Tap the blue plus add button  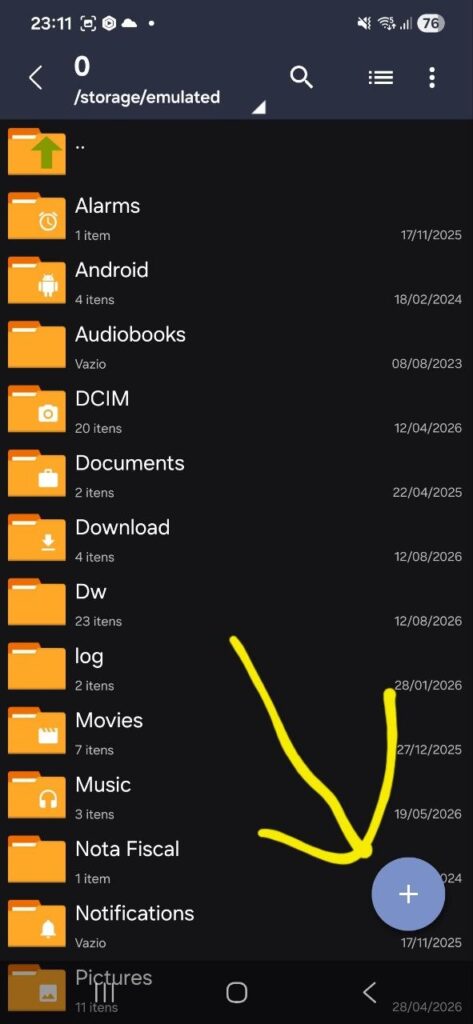(408, 894)
